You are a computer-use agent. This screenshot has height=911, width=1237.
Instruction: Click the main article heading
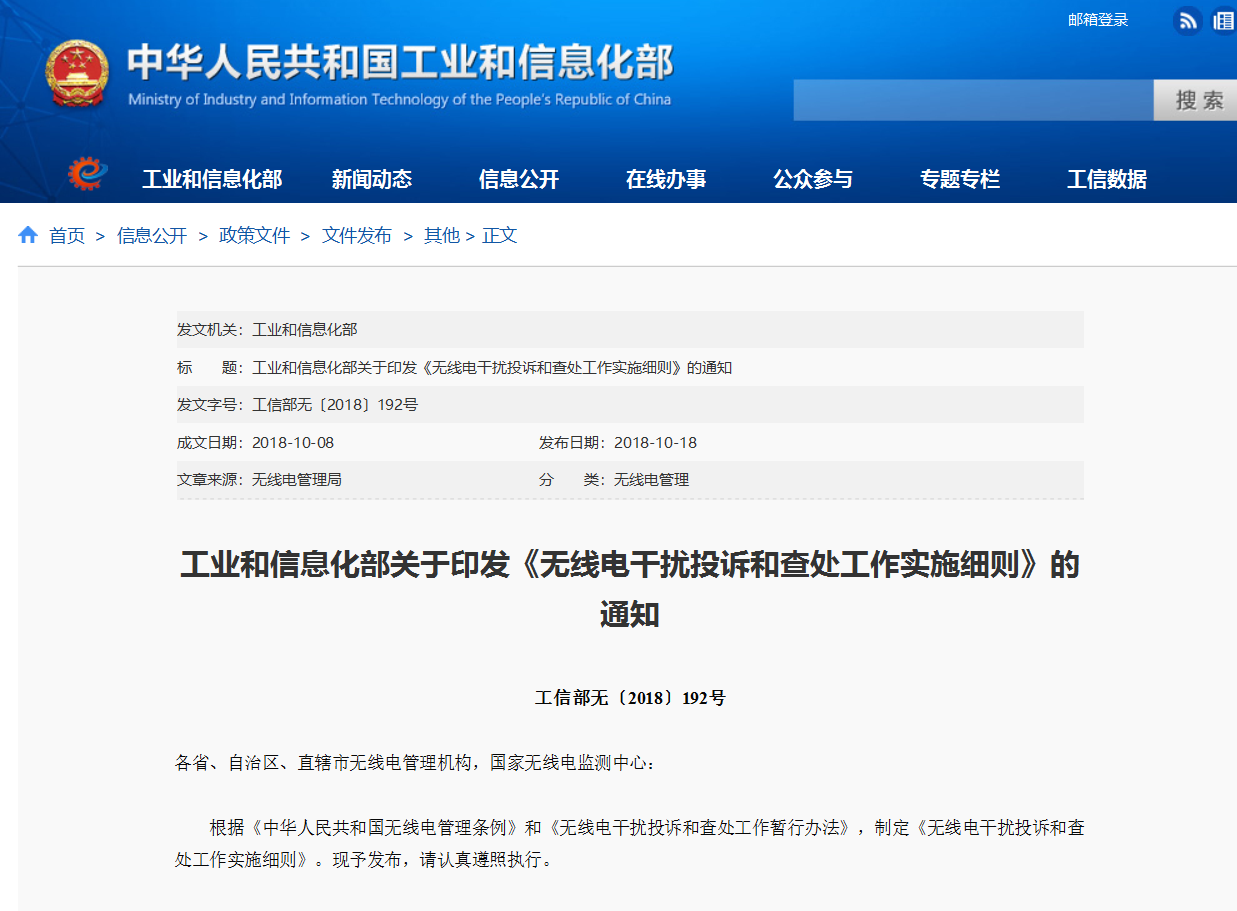(x=630, y=588)
